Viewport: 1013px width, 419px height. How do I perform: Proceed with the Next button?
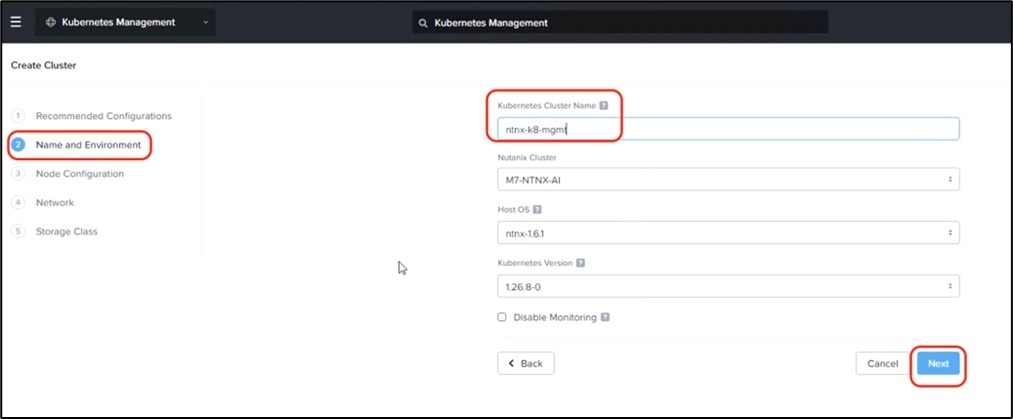pos(938,363)
